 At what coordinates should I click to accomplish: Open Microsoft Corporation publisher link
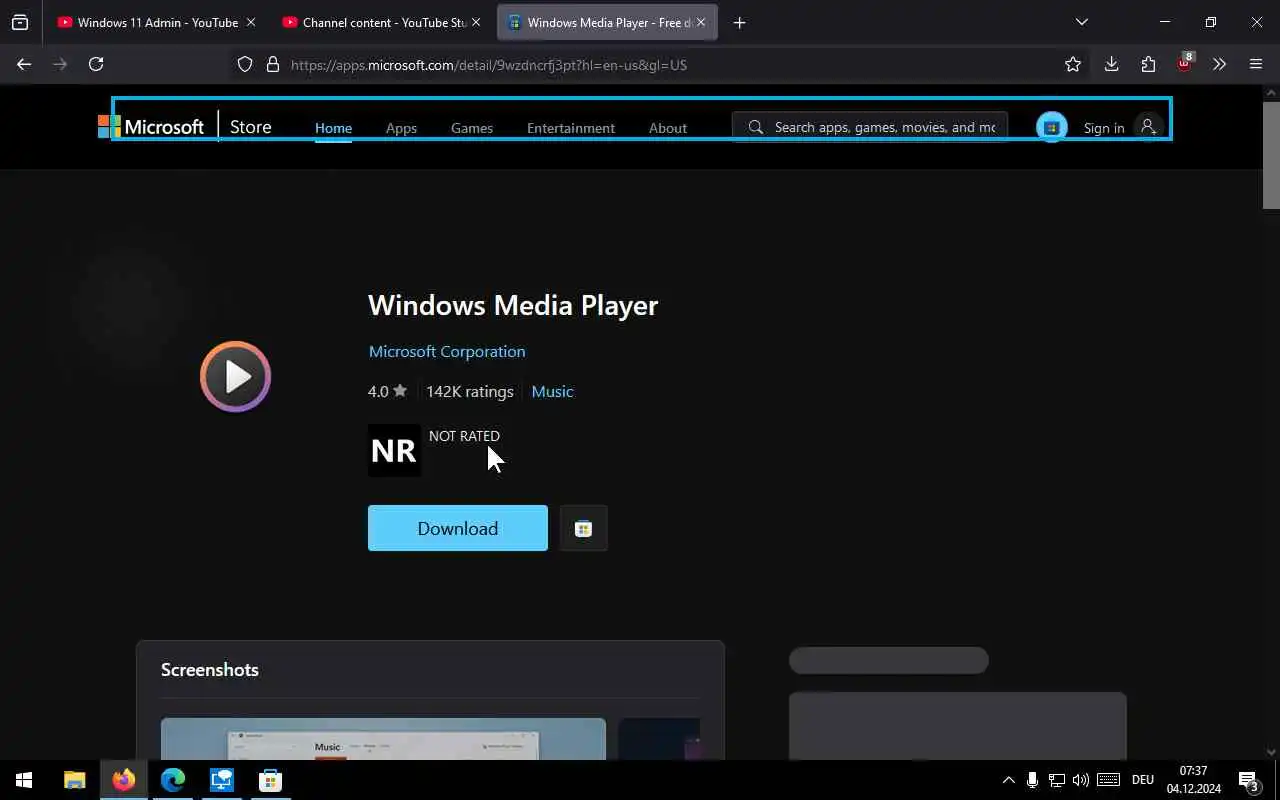pyautogui.click(x=447, y=351)
